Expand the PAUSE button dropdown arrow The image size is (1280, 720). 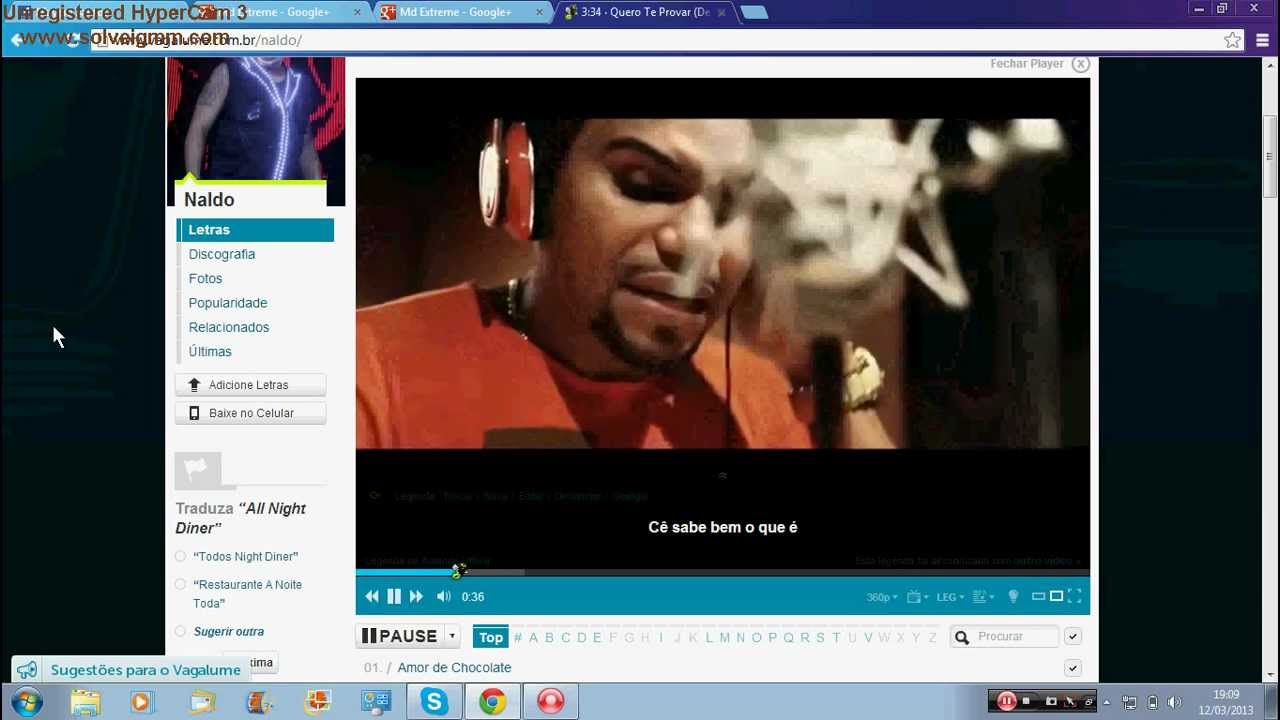point(452,636)
